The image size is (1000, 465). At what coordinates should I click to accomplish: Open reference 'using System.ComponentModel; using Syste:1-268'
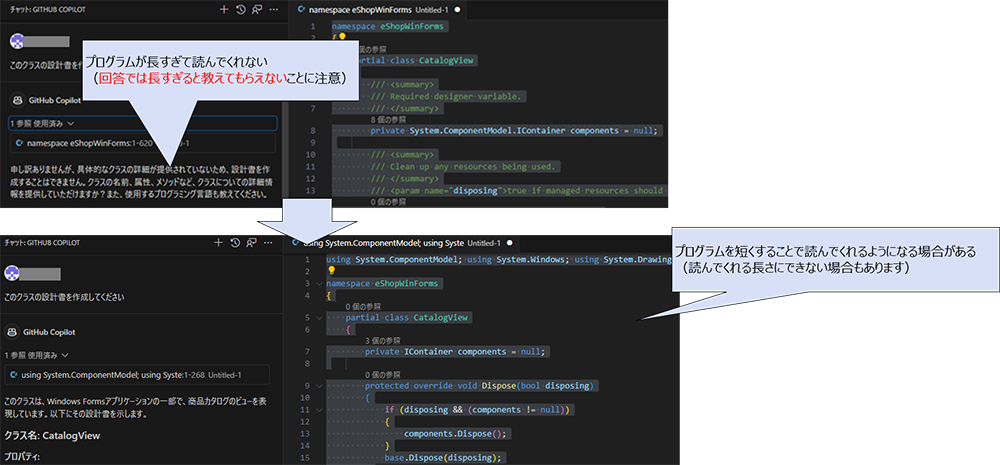[x=137, y=375]
